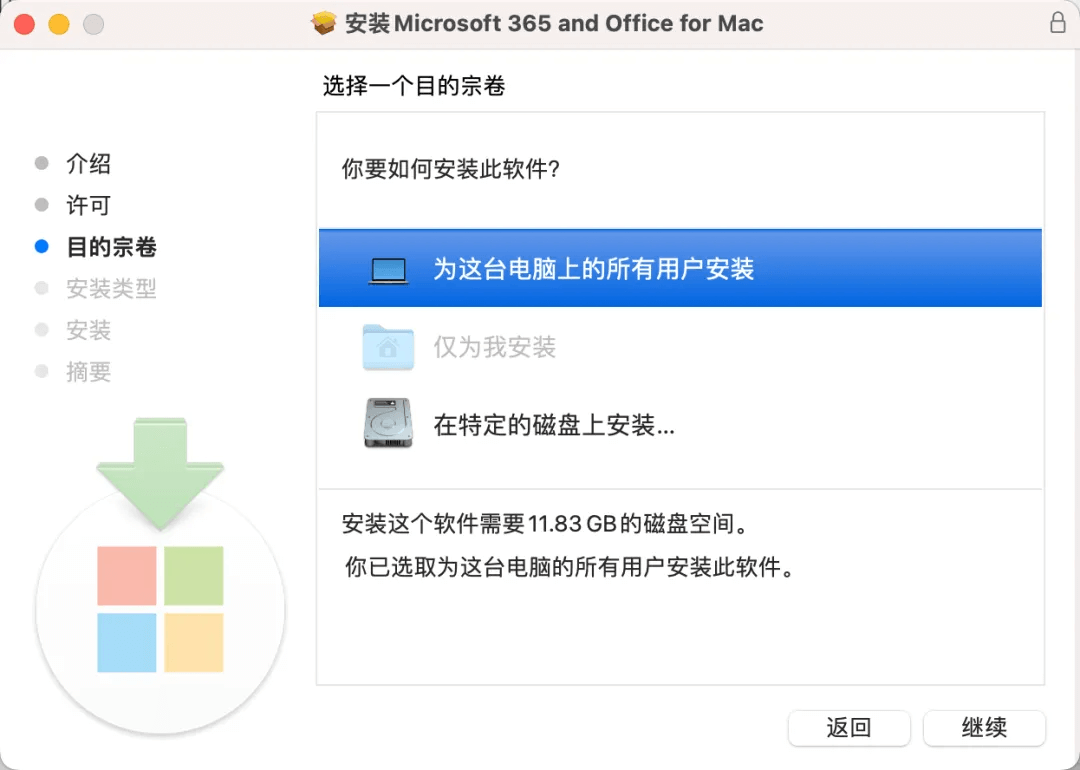Image resolution: width=1080 pixels, height=770 pixels.
Task: Go to the 介绍 step
Action: [x=88, y=163]
